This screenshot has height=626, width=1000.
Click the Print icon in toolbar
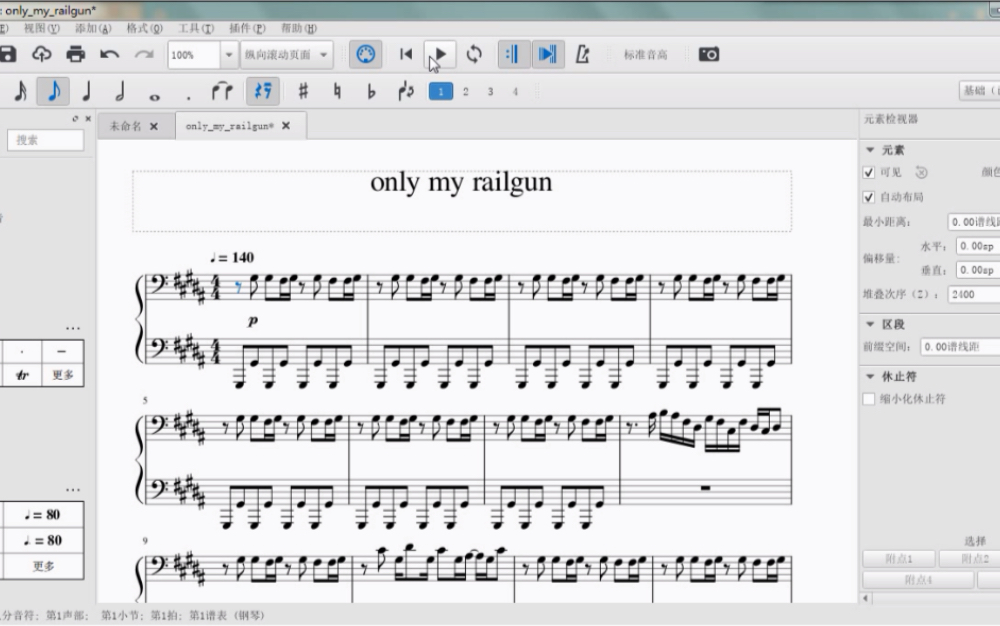75,54
